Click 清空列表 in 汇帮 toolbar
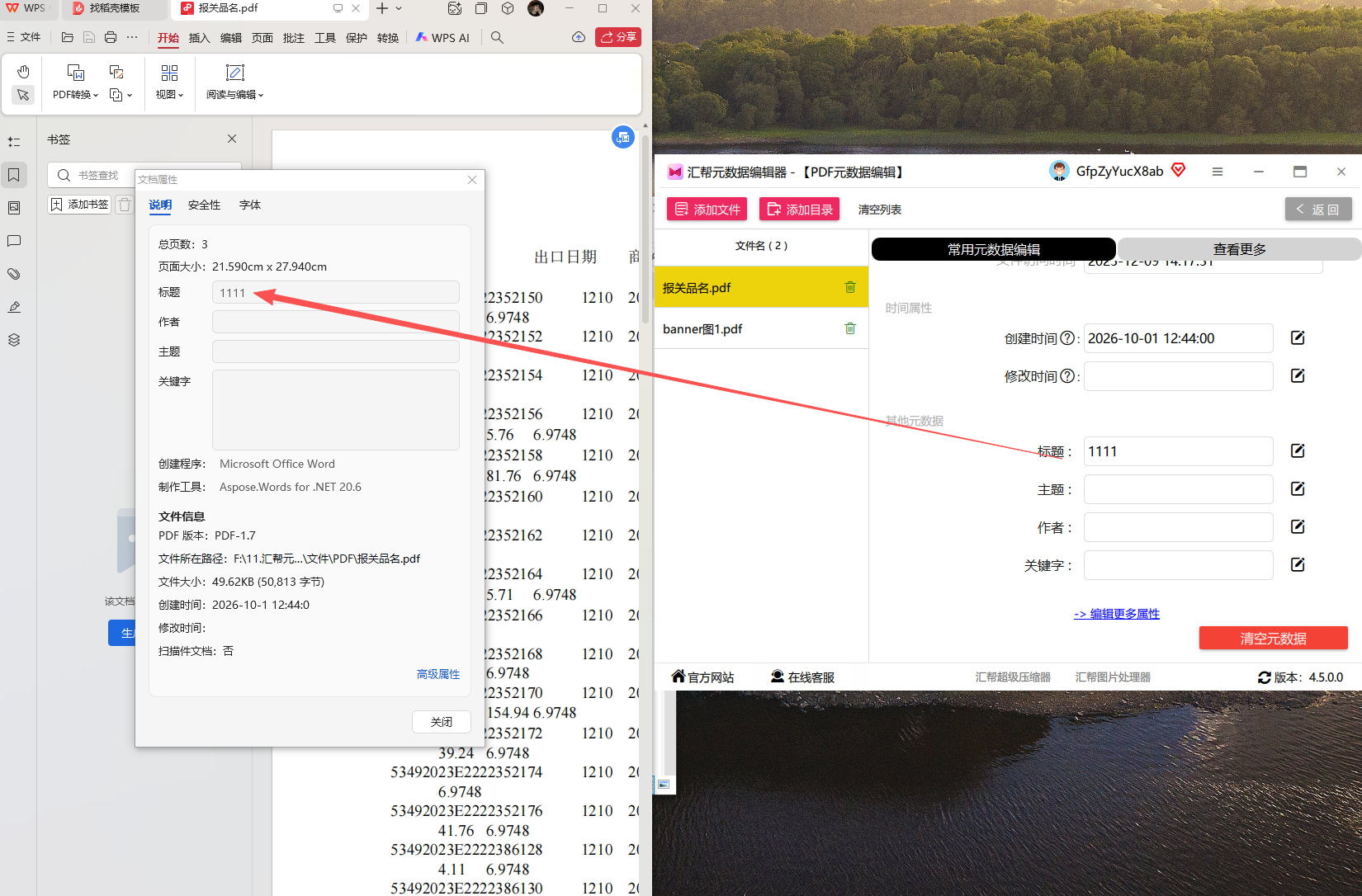1362x896 pixels. [880, 210]
